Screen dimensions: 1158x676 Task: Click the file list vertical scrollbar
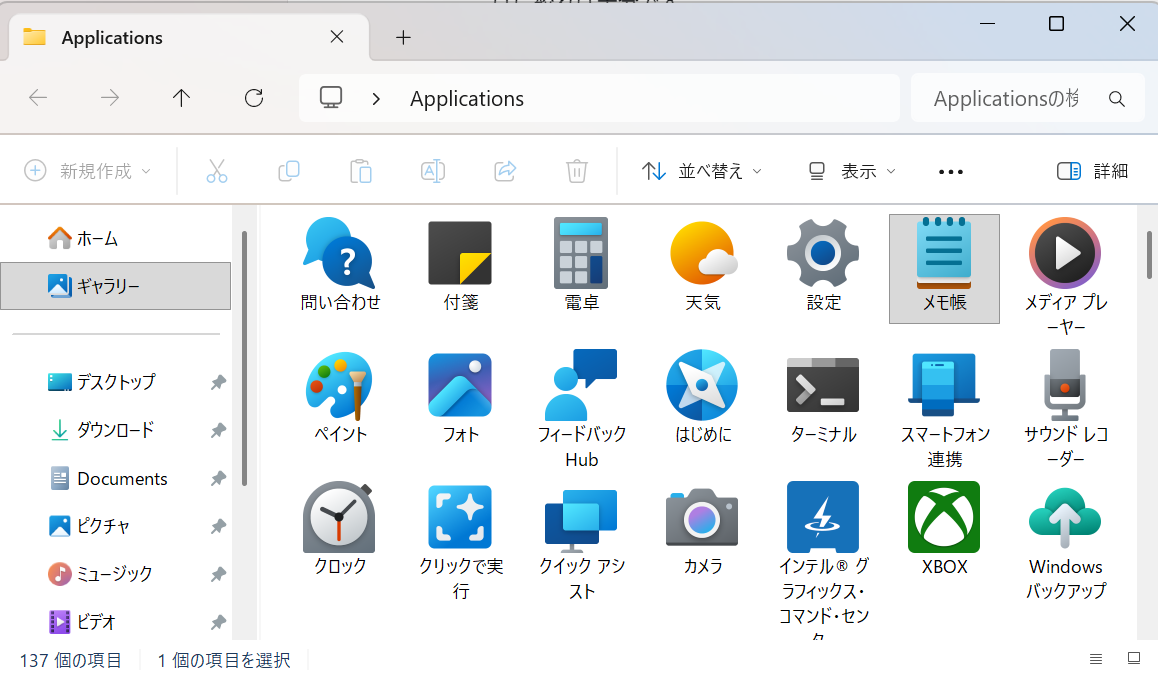(1149, 255)
